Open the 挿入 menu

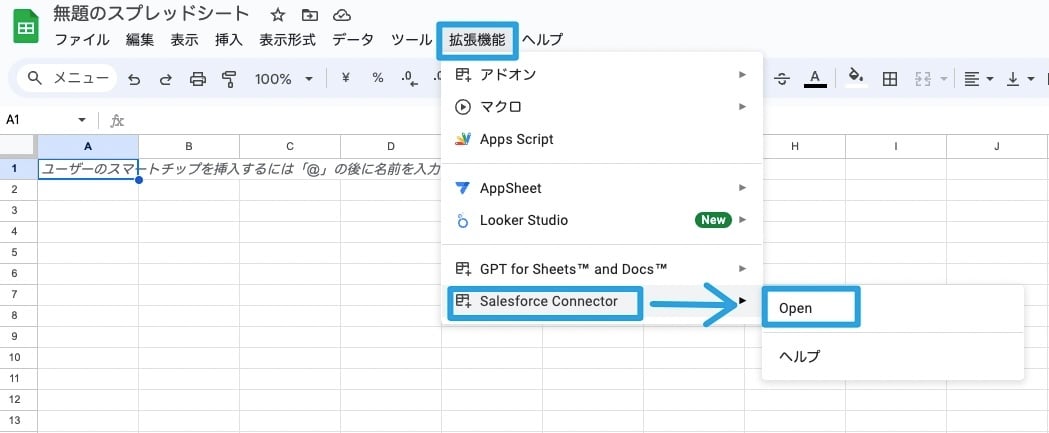pyautogui.click(x=229, y=39)
